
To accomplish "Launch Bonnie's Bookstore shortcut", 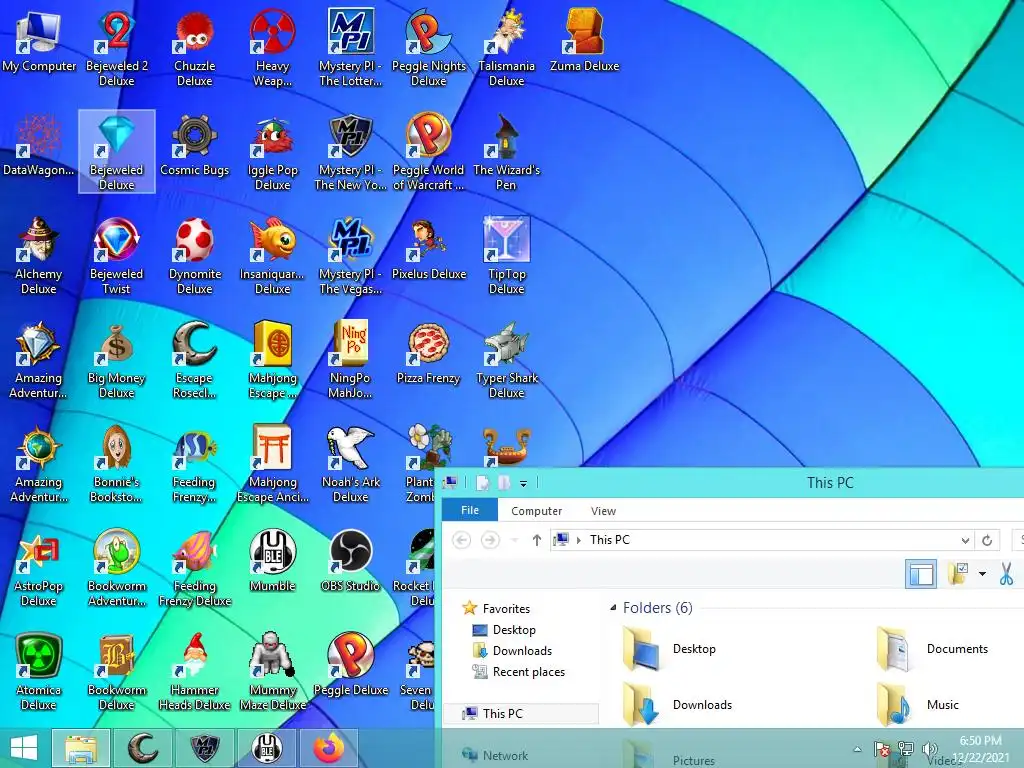I will click(x=117, y=464).
